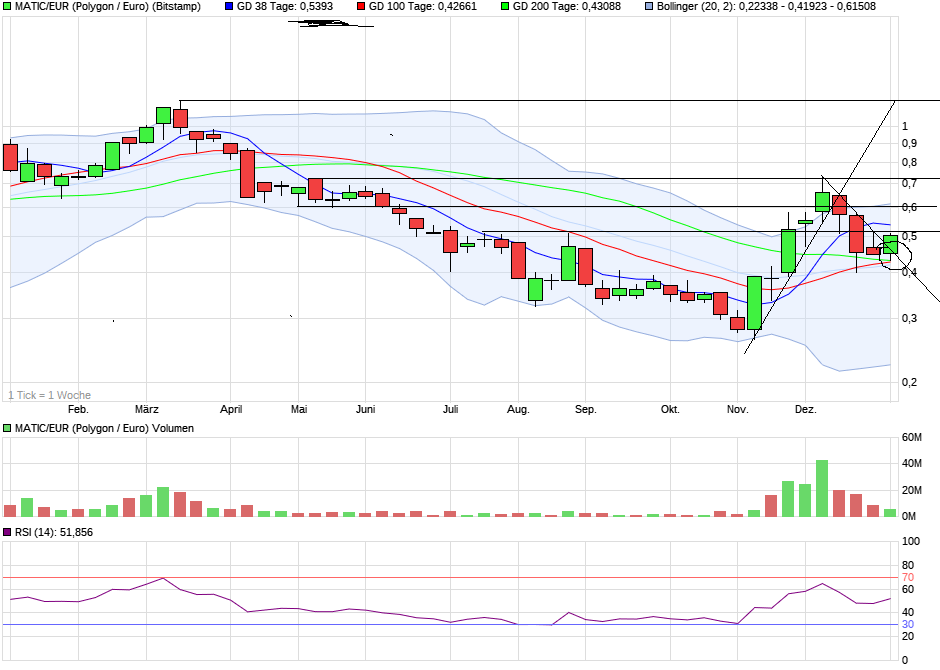Click the tallest green volume bar in December
This screenshot has height=670, width=940.
[822, 488]
